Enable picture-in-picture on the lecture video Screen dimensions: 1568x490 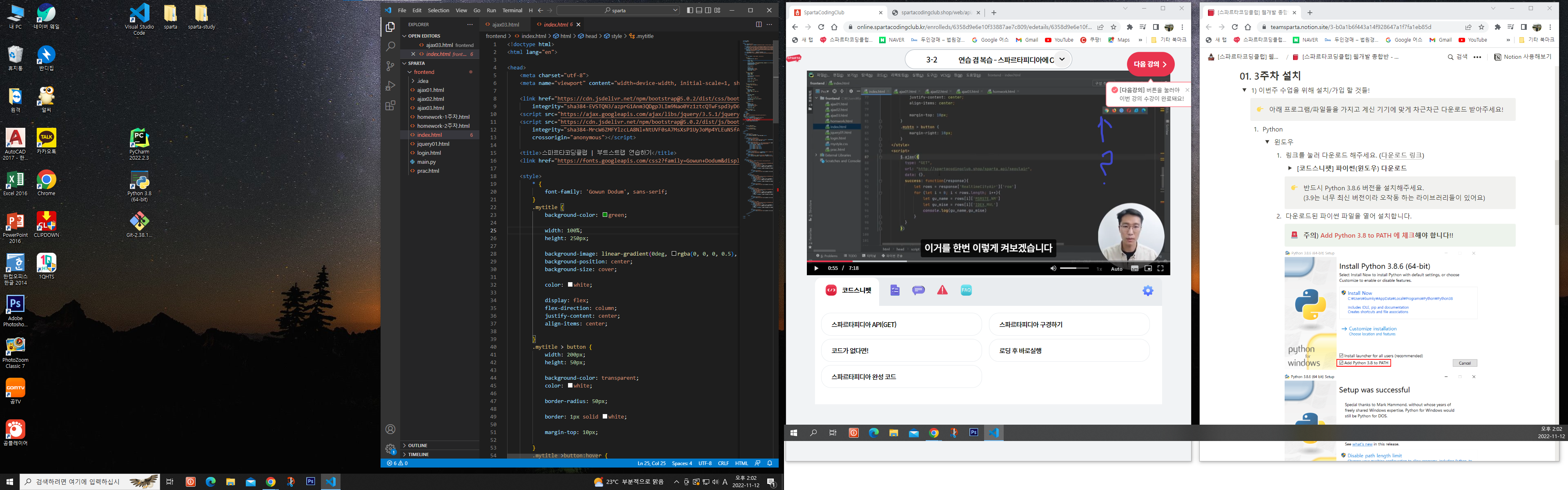click(1148, 268)
